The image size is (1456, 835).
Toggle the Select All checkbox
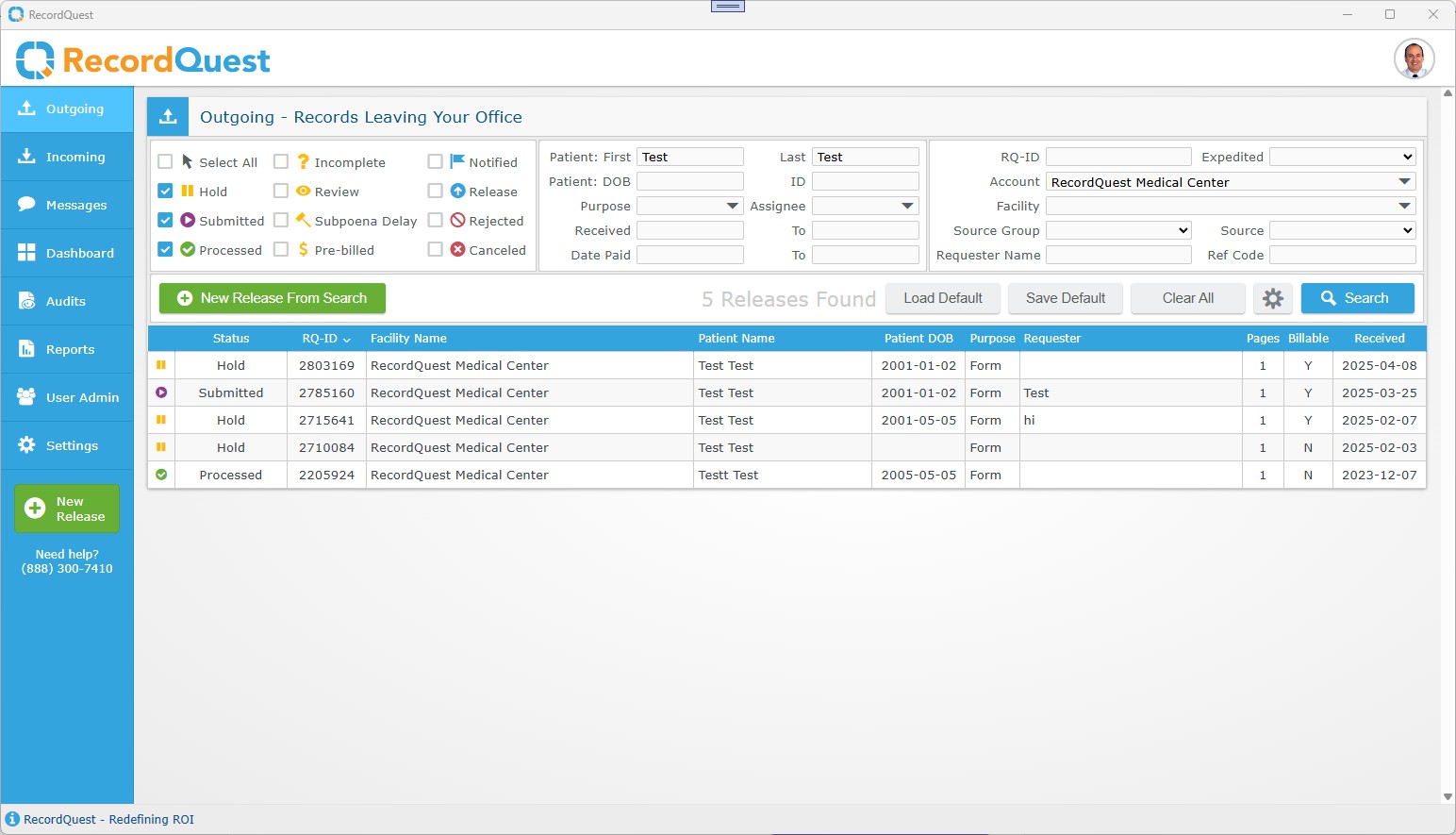165,161
